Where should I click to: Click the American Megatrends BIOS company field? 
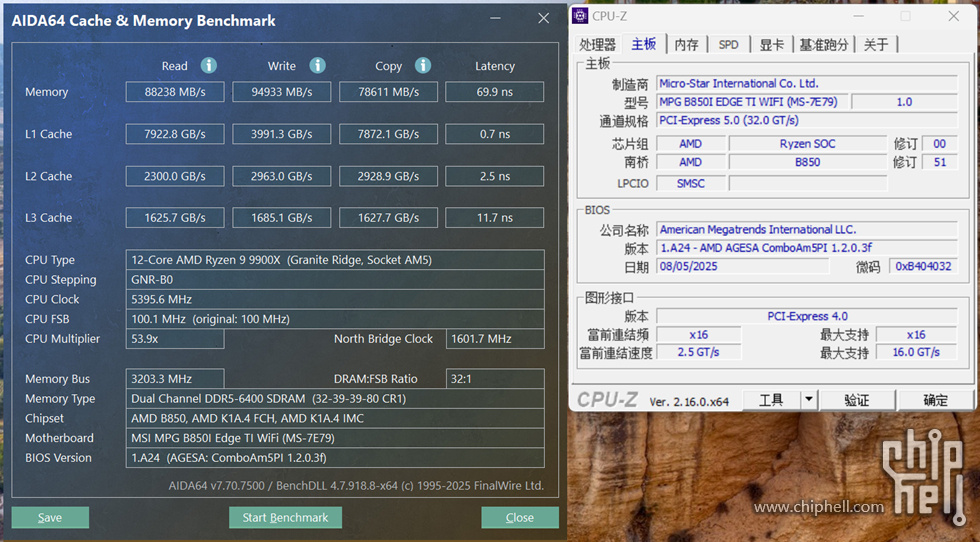click(x=807, y=229)
